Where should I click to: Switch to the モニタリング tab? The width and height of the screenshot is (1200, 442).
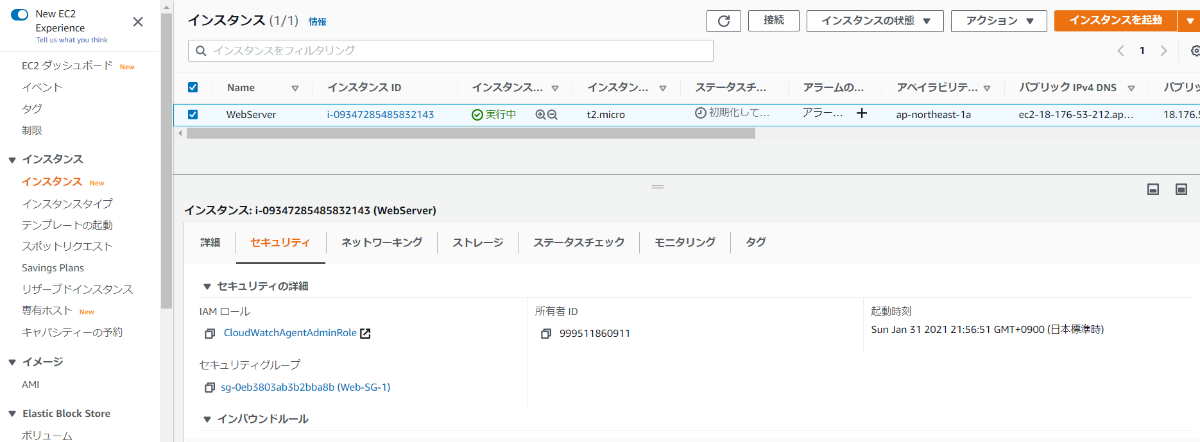pos(685,242)
